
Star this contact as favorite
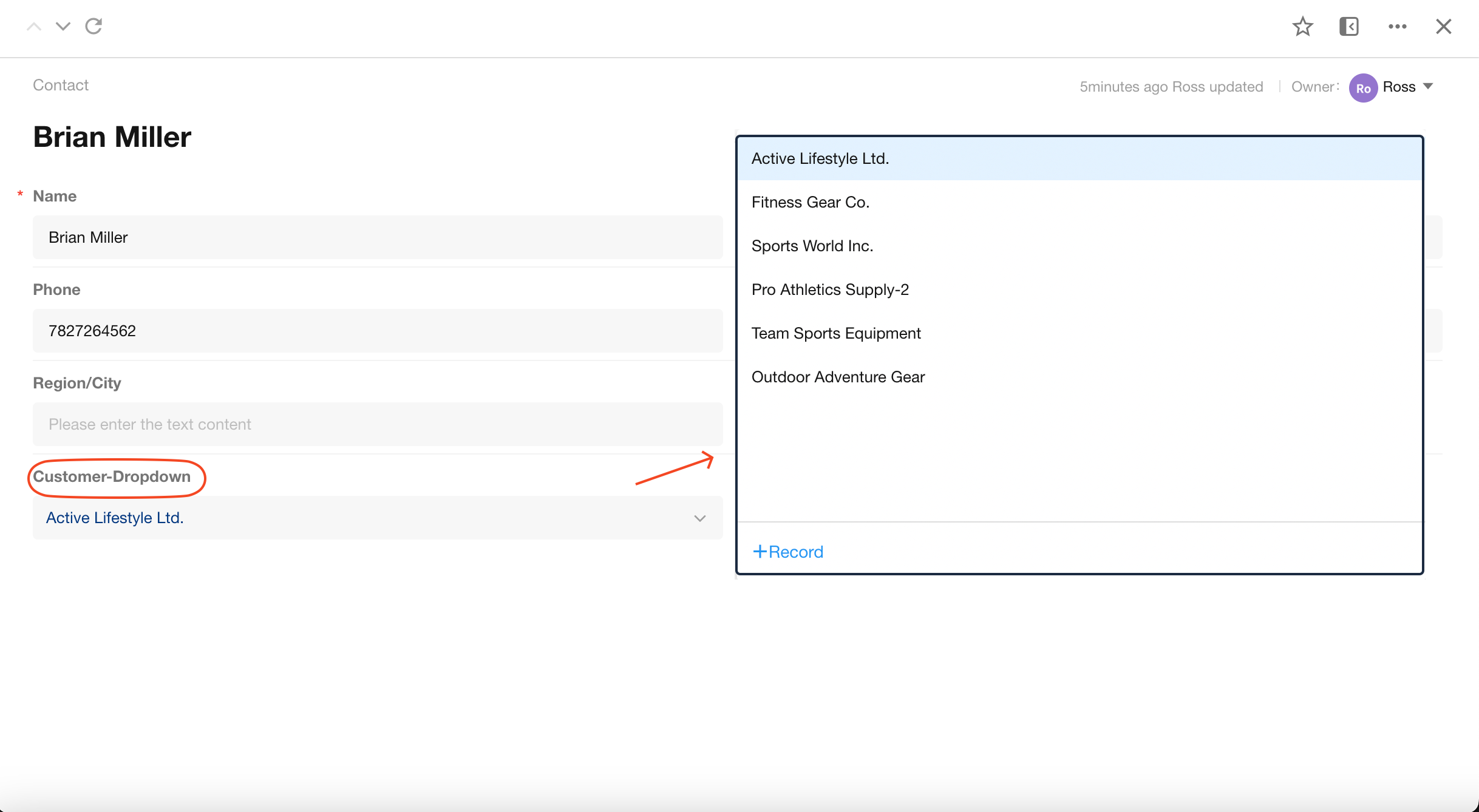point(1302,26)
